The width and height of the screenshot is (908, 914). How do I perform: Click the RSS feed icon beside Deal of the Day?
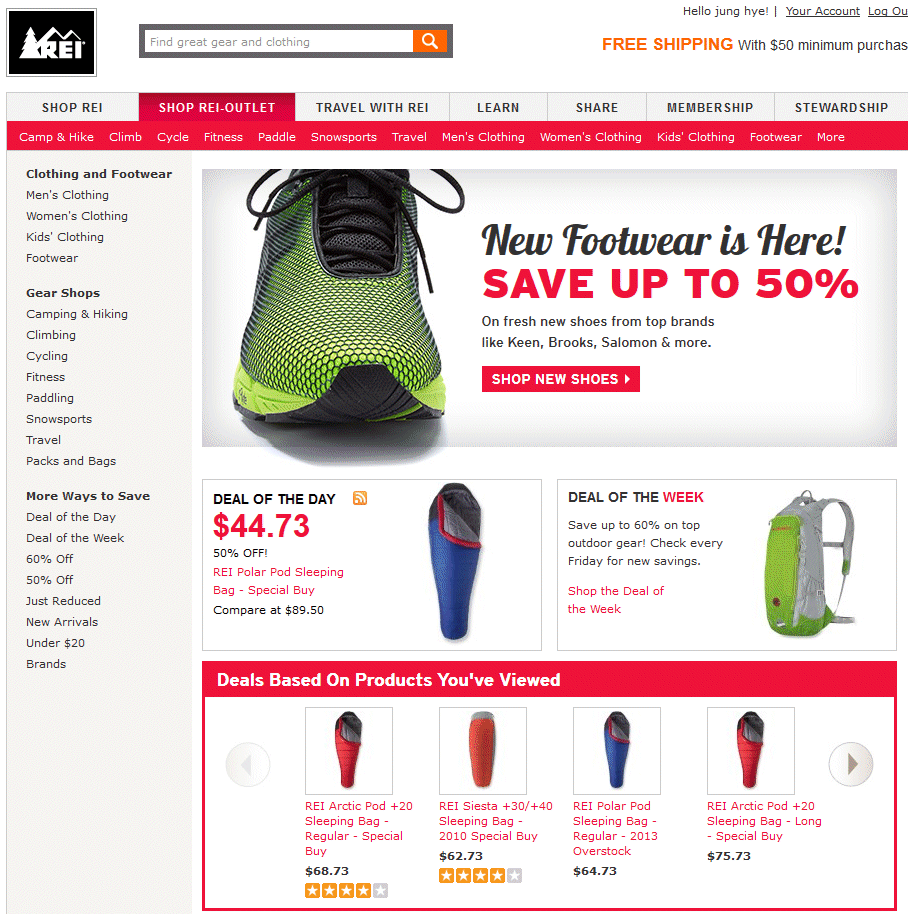tap(360, 498)
